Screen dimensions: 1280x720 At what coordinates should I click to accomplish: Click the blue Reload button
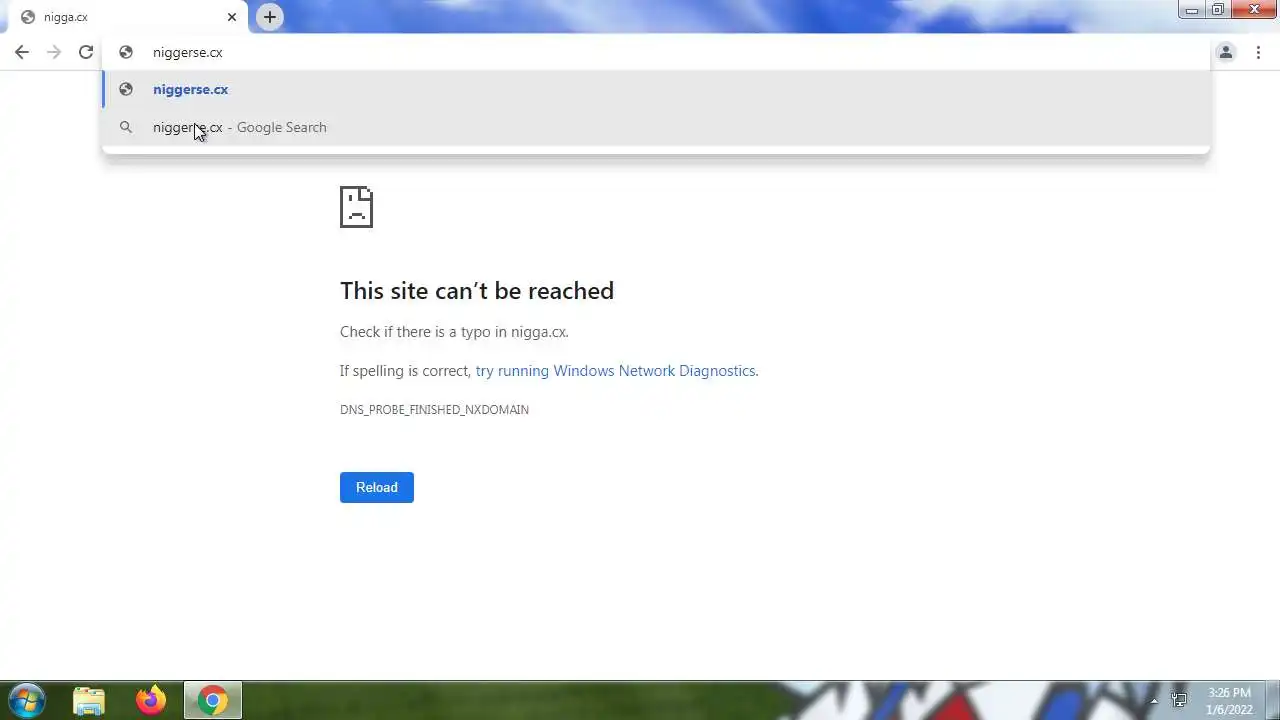click(377, 487)
